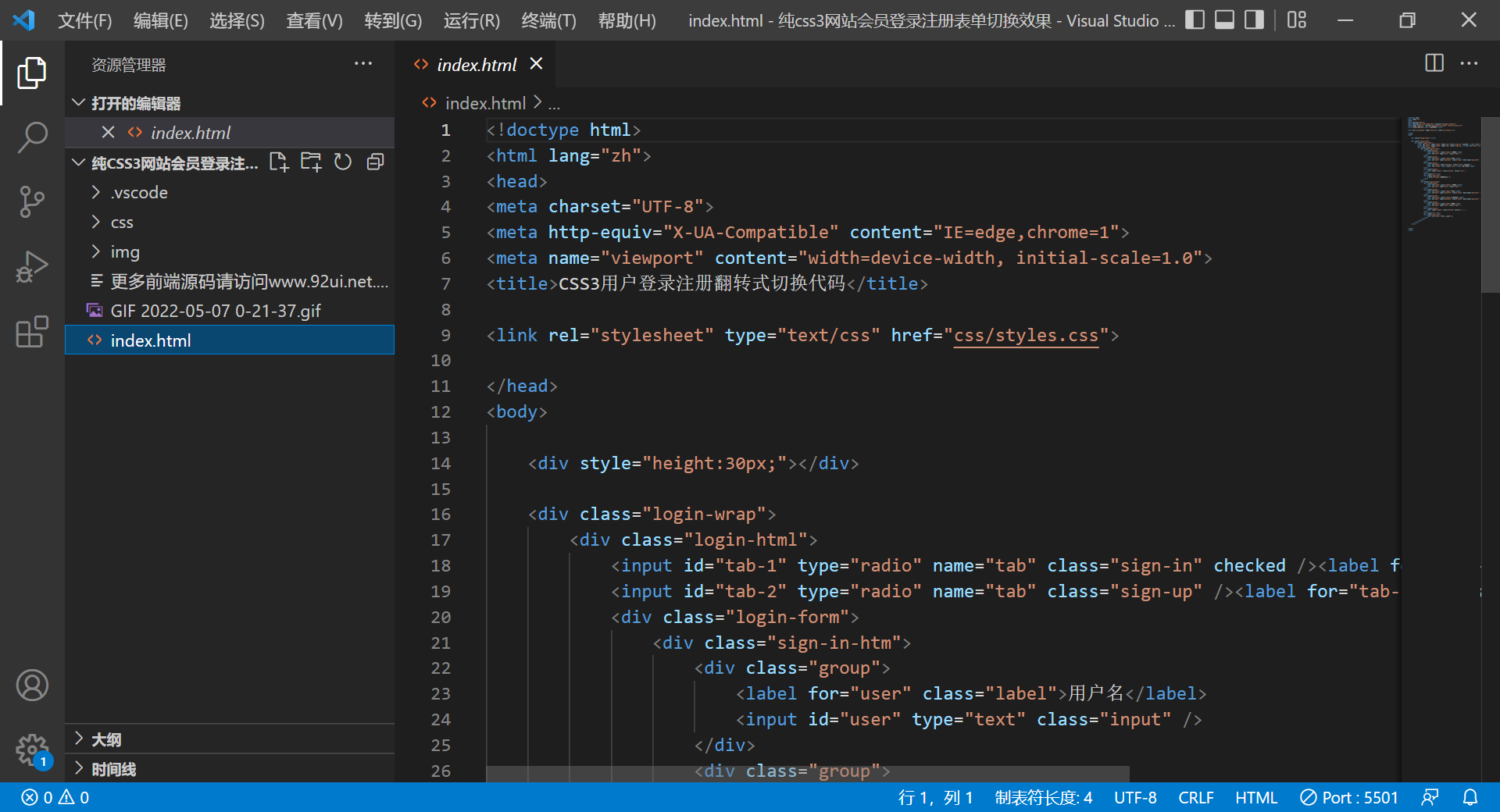Click the vertical editor scrollbar
The width and height of the screenshot is (1500, 812).
(x=1490, y=205)
